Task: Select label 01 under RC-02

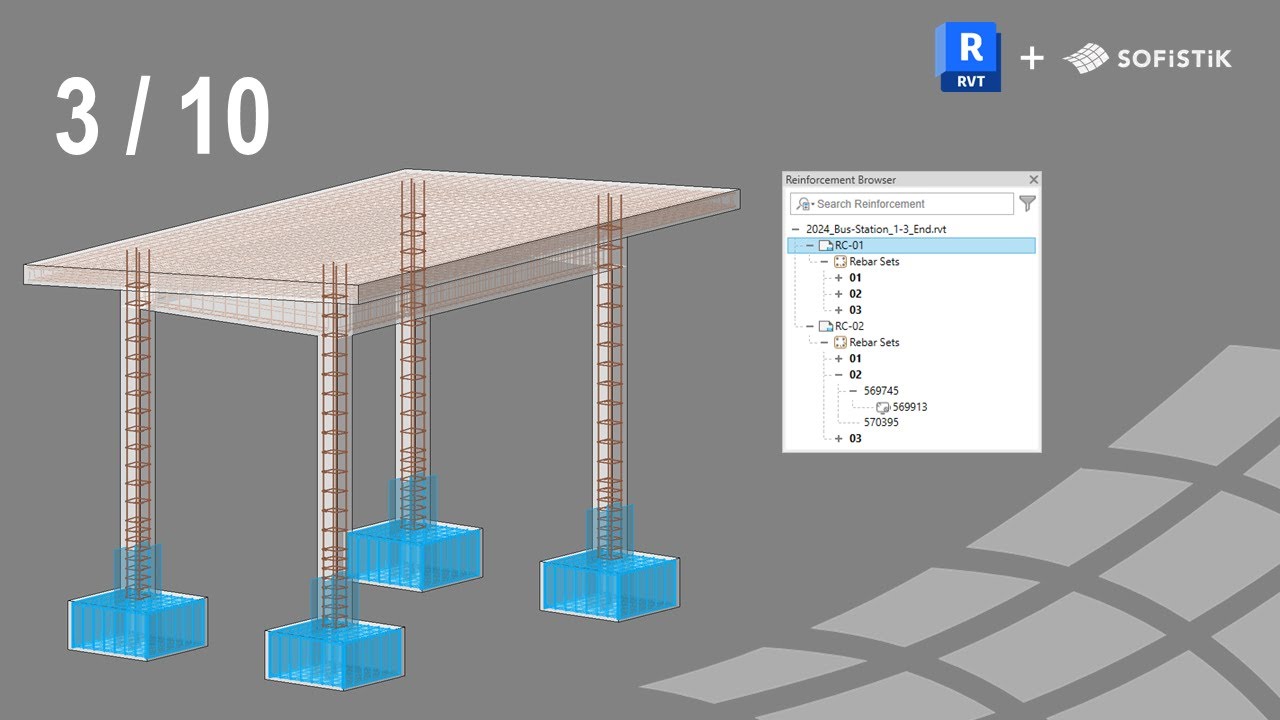Action: [x=855, y=358]
